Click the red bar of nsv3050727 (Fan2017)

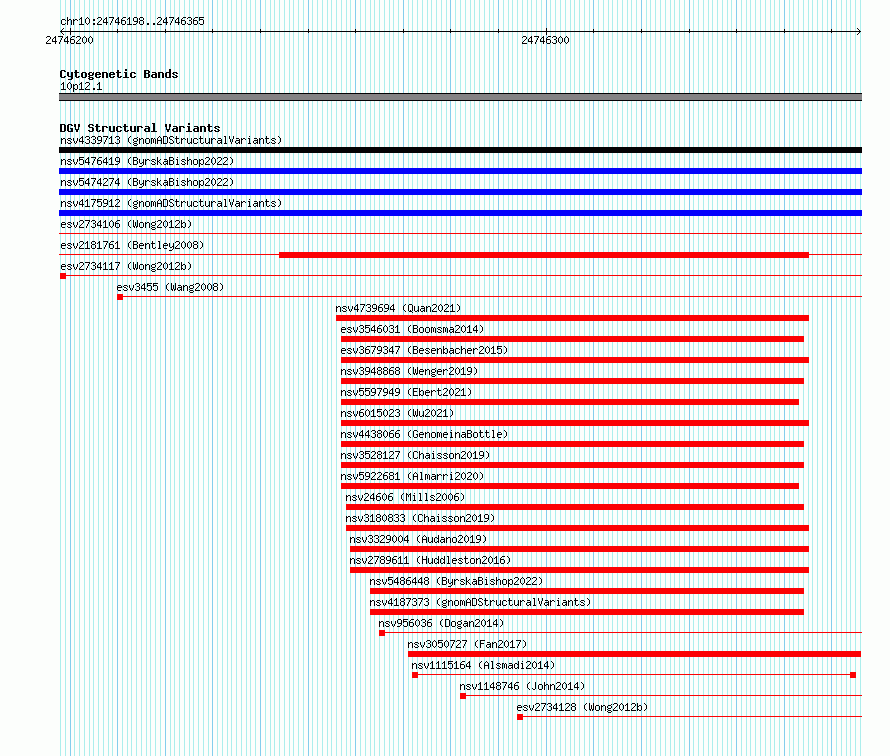click(635, 654)
